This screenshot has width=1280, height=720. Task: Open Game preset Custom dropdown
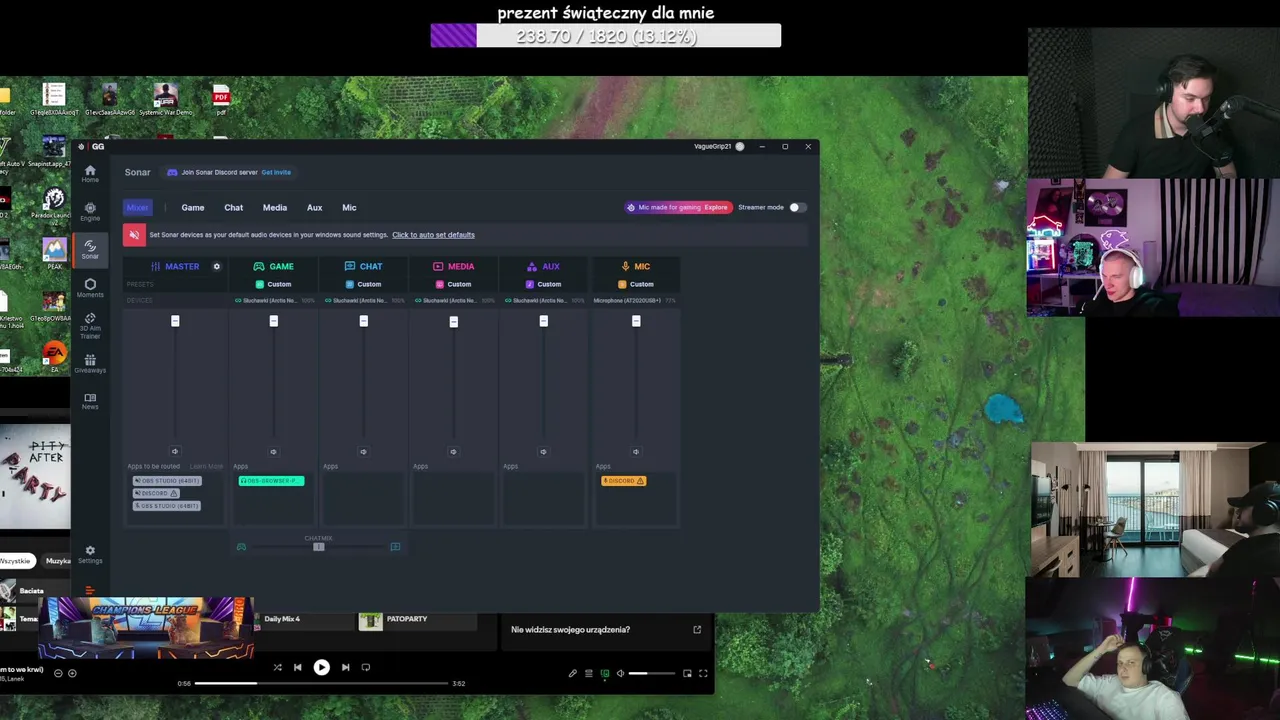pyautogui.click(x=273, y=284)
